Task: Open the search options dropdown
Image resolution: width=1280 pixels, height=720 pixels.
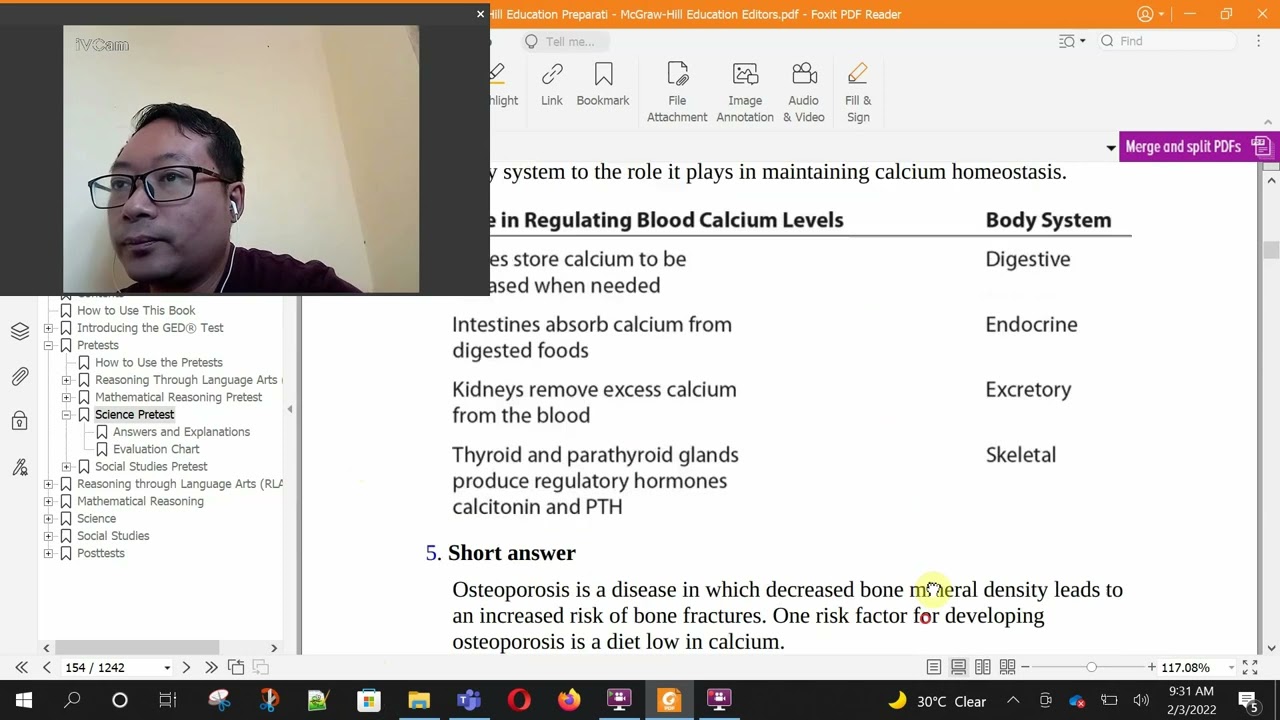Action: pyautogui.click(x=1082, y=41)
